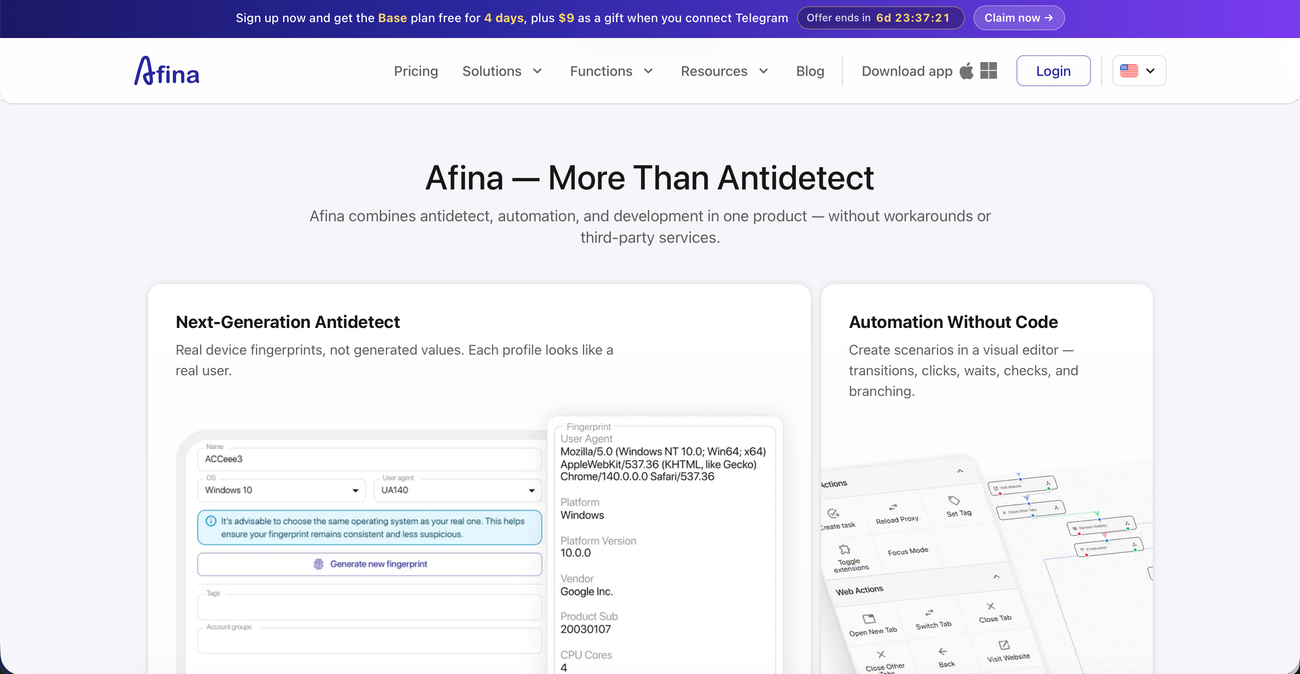The width and height of the screenshot is (1300, 674).
Task: Click the Visit Website node in flow diagram
Action: click(1023, 485)
